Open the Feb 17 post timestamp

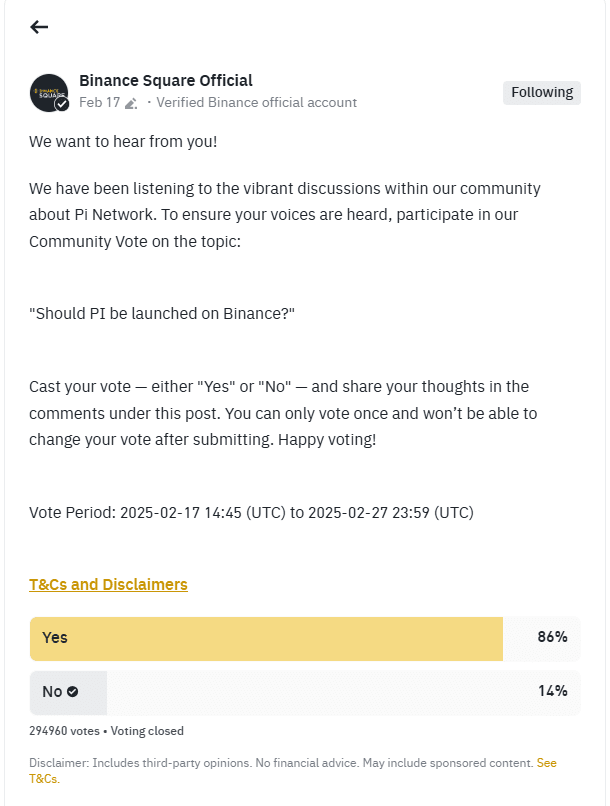click(x=98, y=102)
